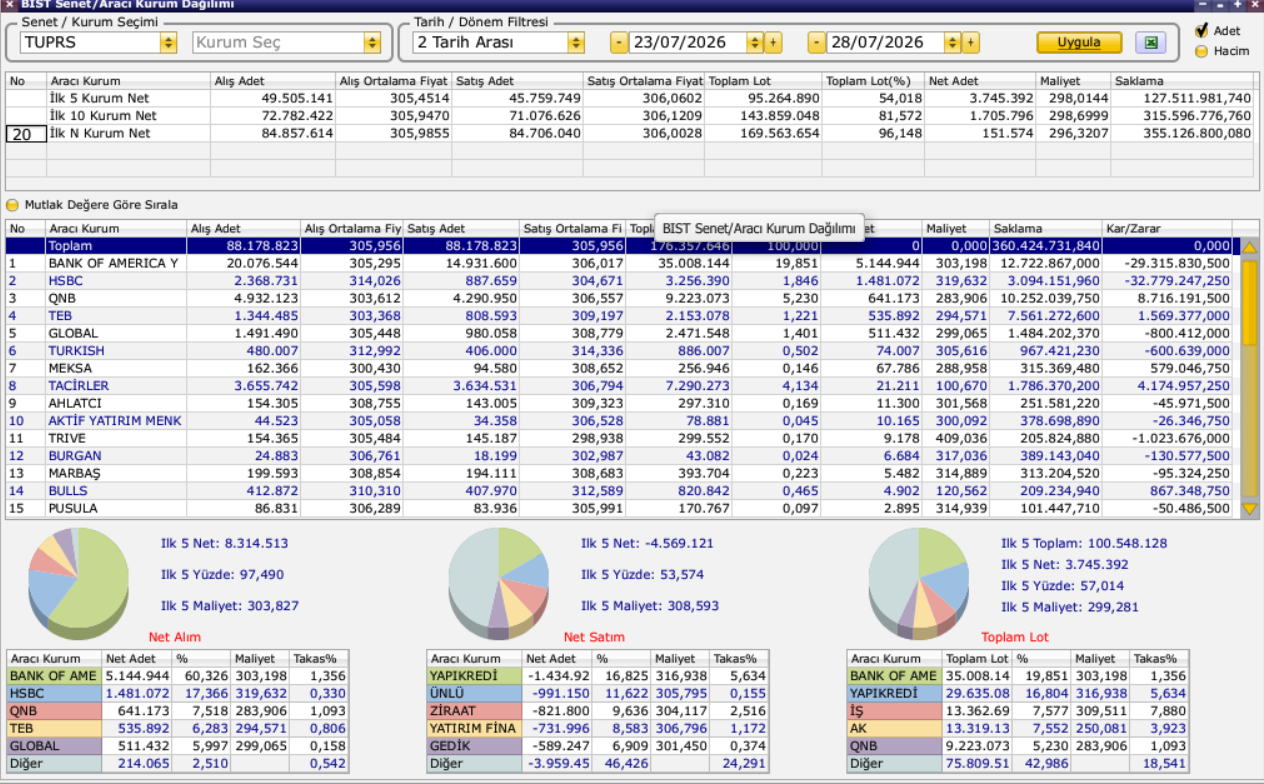The image size is (1264, 784).
Task: Sort by the Kar/Zarar column header
Action: [1167, 229]
